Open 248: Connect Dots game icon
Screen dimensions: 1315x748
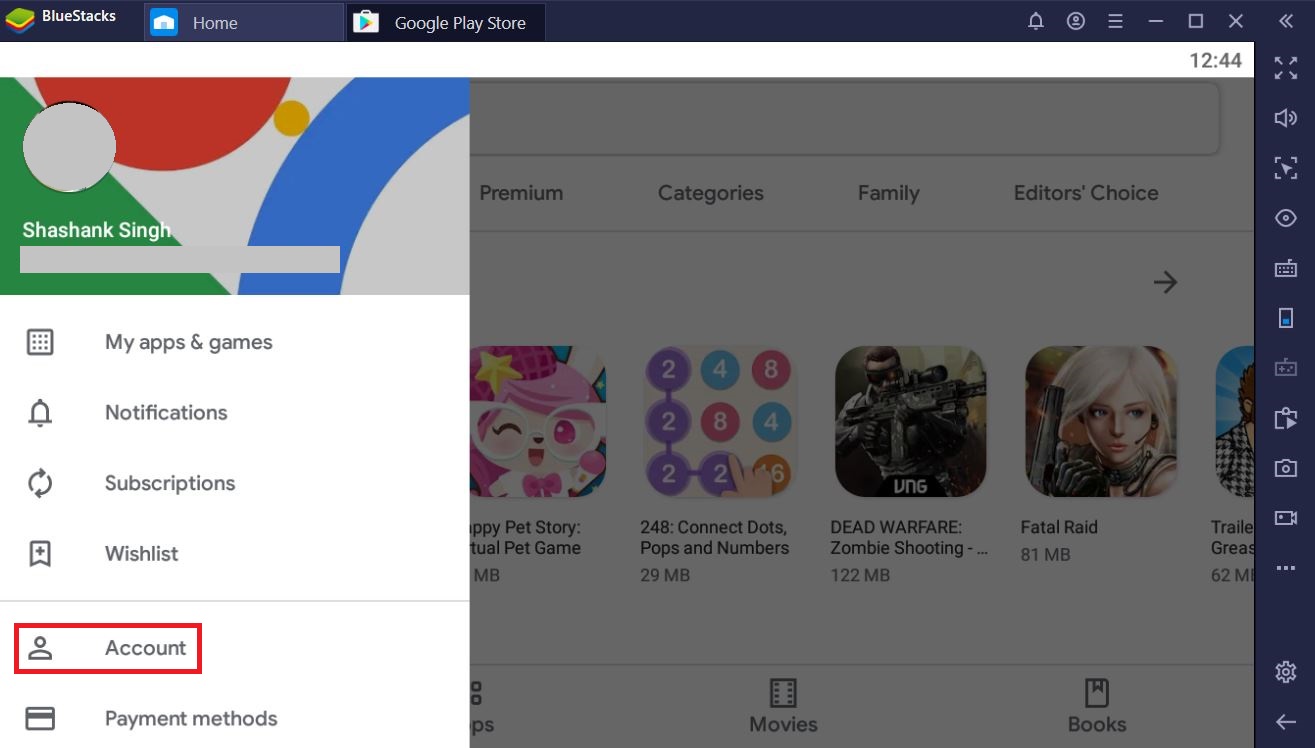[x=720, y=422]
